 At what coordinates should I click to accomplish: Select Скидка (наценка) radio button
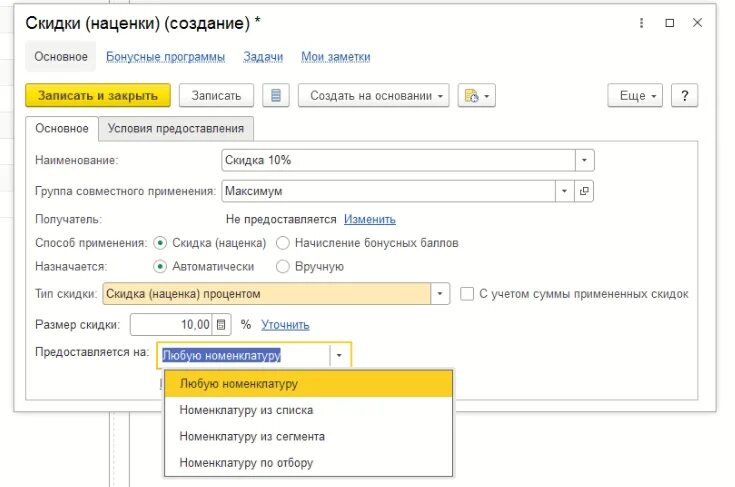160,243
